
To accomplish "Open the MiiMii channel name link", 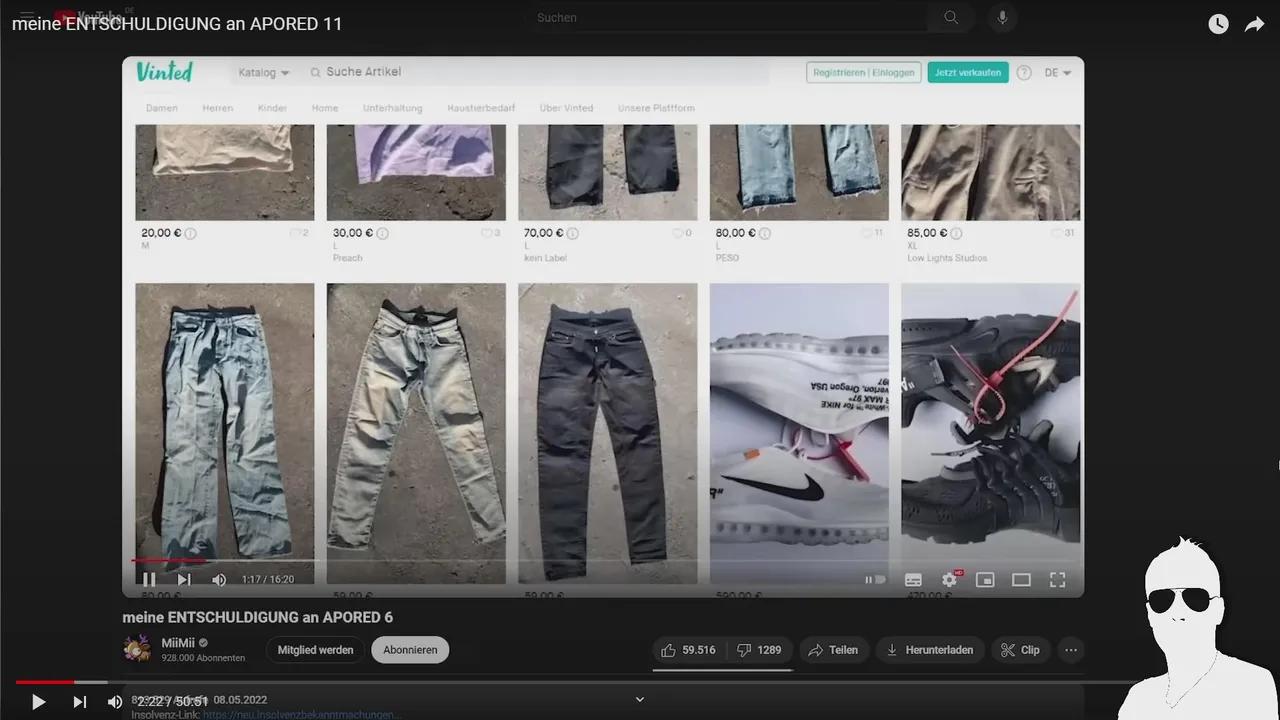I will 178,643.
